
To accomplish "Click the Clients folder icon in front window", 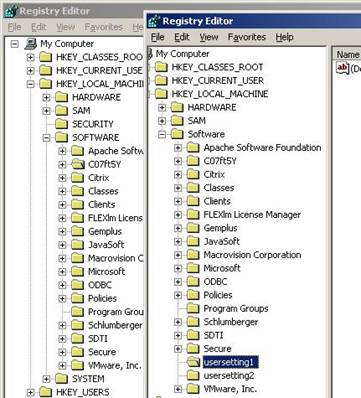I will coord(193,201).
